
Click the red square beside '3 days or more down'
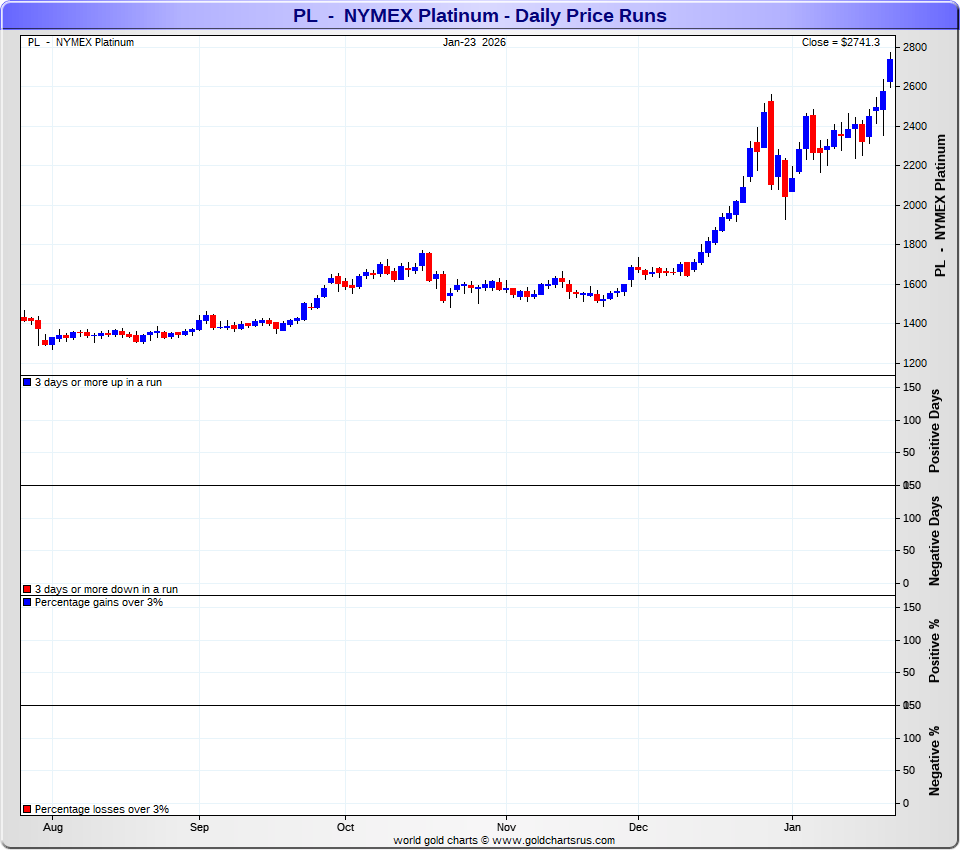click(x=27, y=589)
